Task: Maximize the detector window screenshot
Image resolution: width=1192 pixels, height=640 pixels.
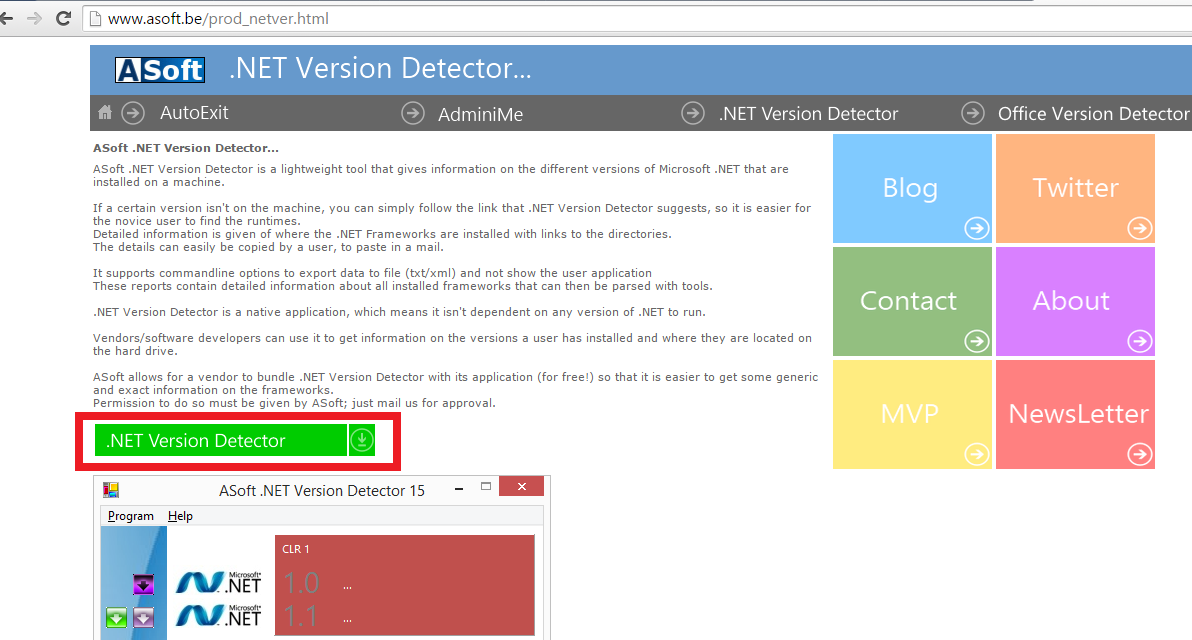Action: [x=486, y=486]
